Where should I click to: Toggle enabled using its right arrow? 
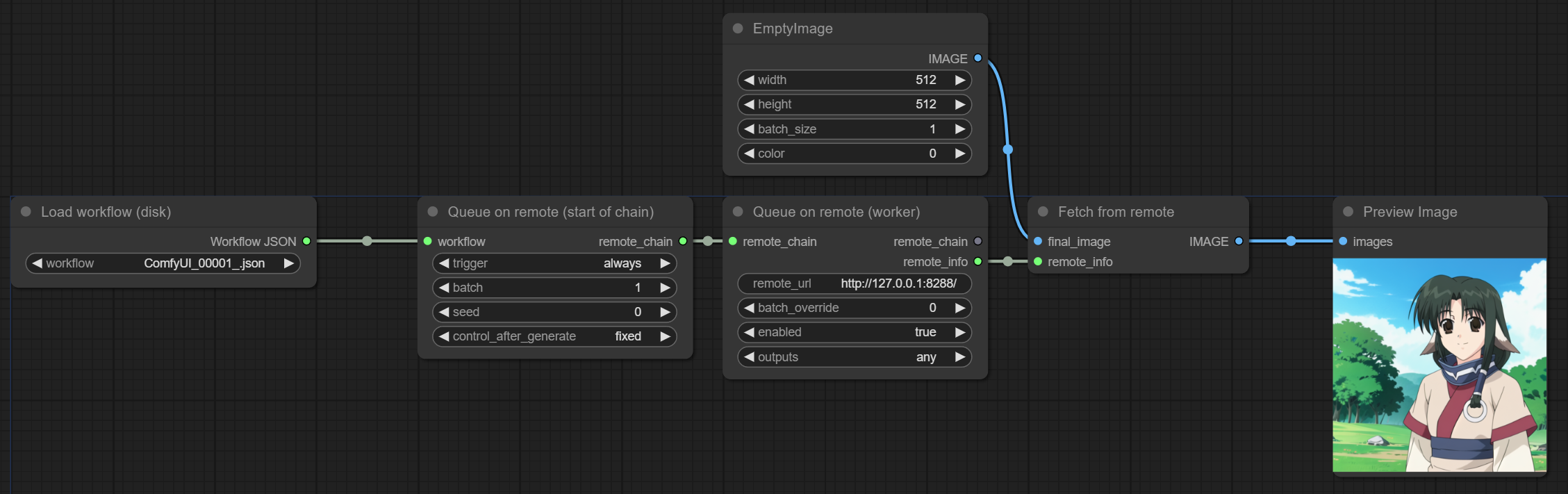(960, 332)
